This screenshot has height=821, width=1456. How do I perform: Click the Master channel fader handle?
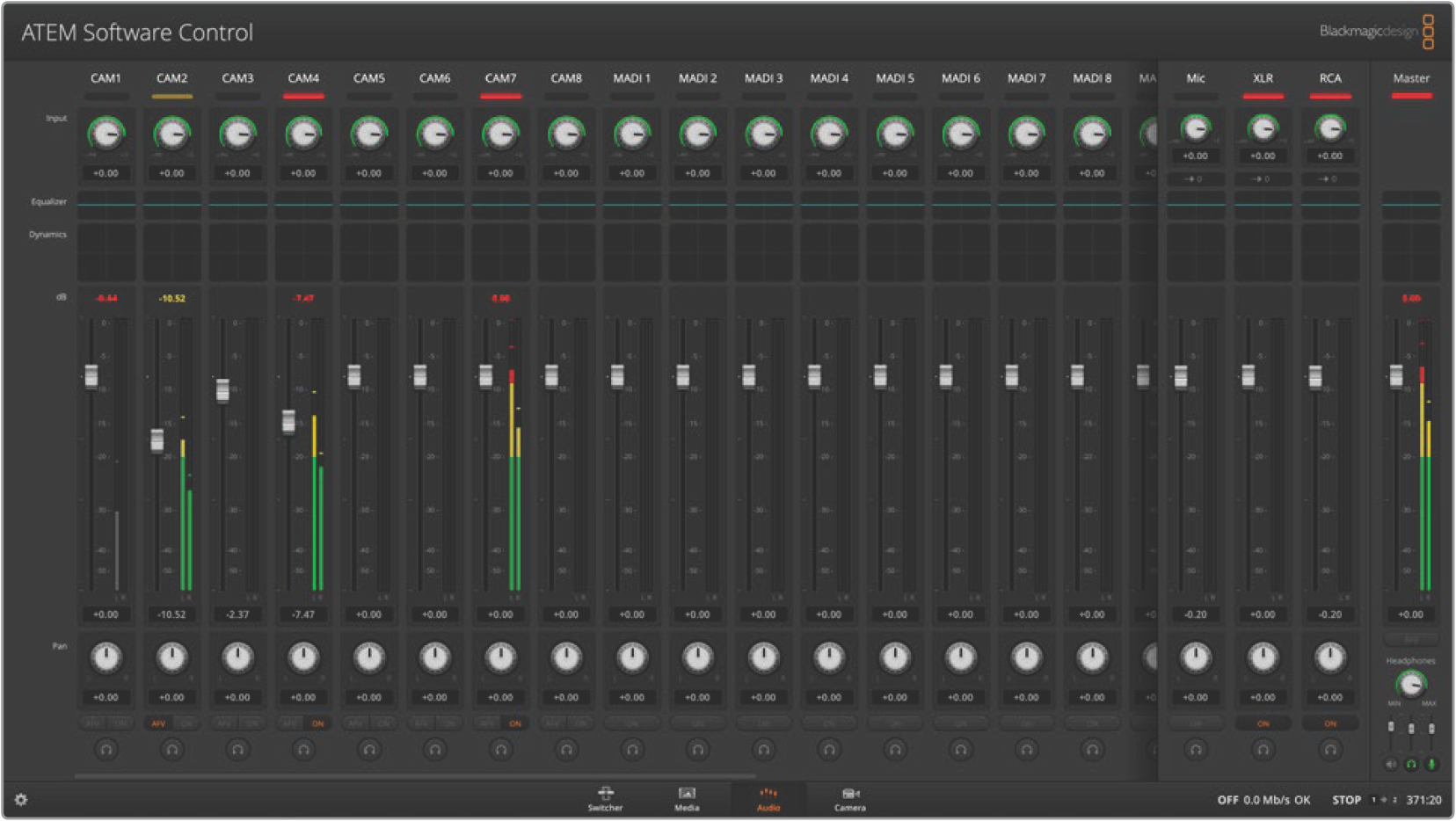pyautogui.click(x=1396, y=376)
